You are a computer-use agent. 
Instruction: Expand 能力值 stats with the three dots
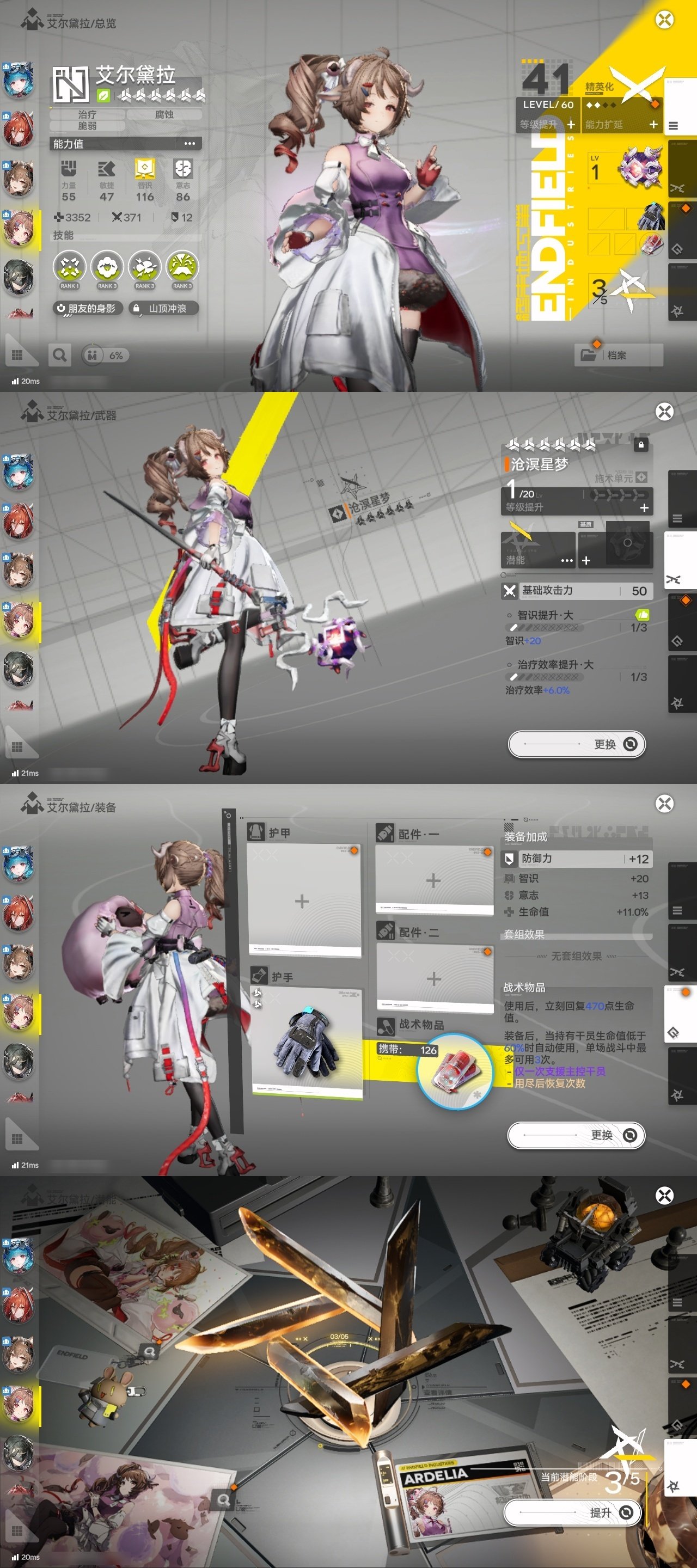coord(189,144)
